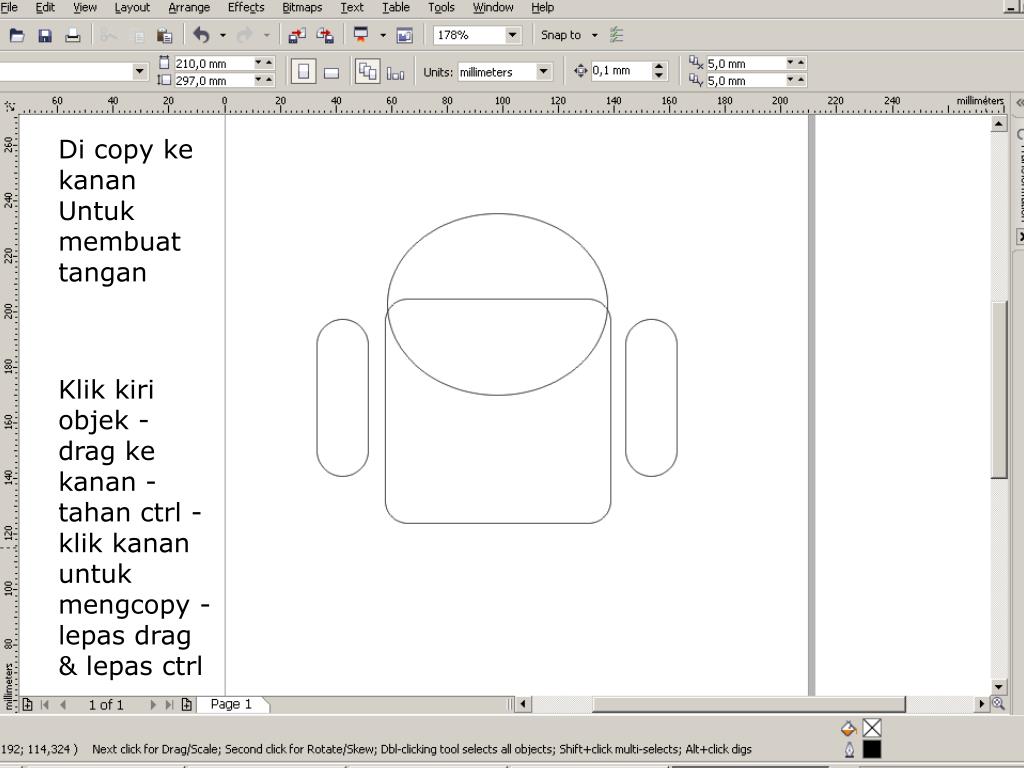Collapse the docker with the double-arrow icon
Viewport: 1024px width, 768px height.
tap(1019, 103)
